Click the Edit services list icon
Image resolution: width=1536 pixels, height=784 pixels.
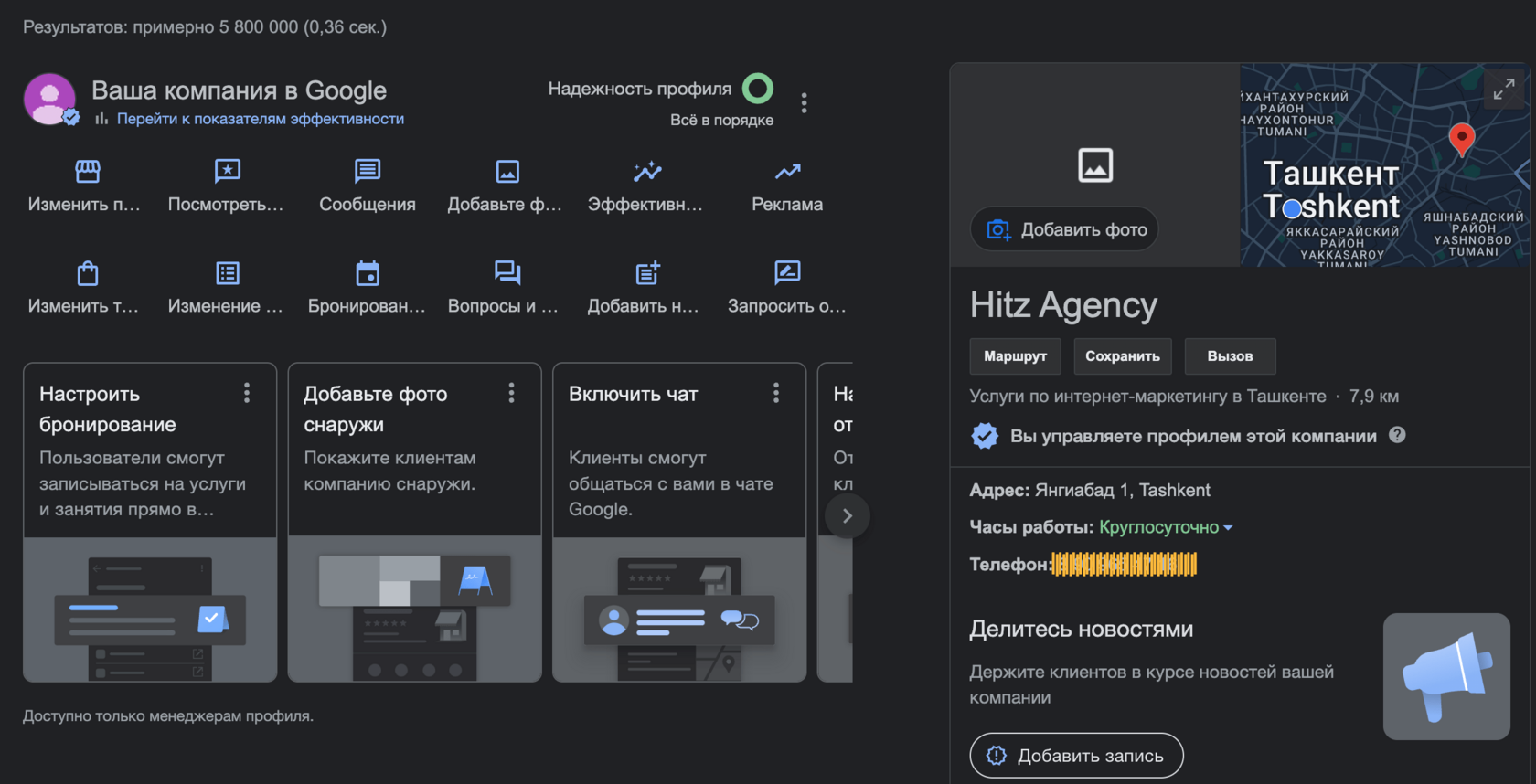tap(227, 272)
